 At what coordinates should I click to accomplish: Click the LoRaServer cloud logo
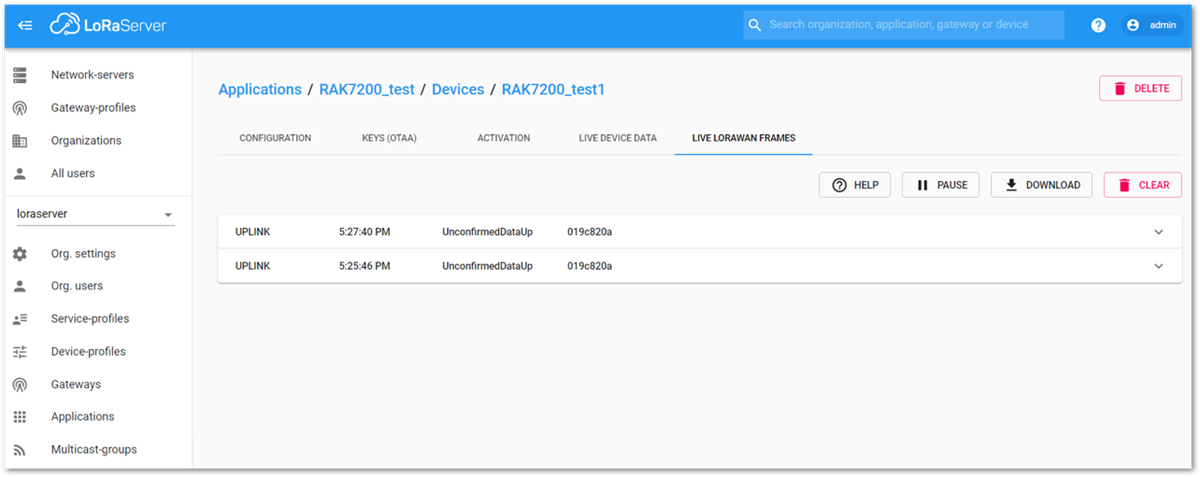109,25
